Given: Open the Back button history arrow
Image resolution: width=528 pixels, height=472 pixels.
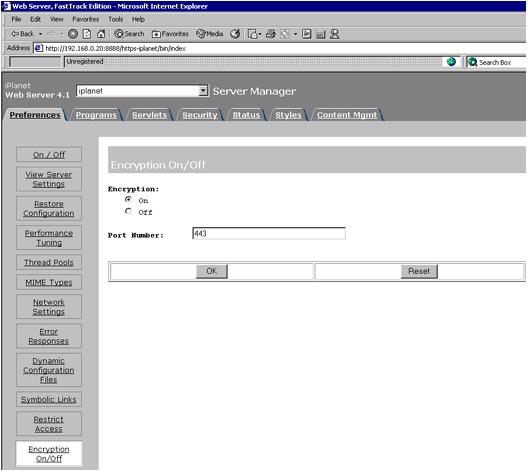Looking at the screenshot, I should tap(40, 34).
